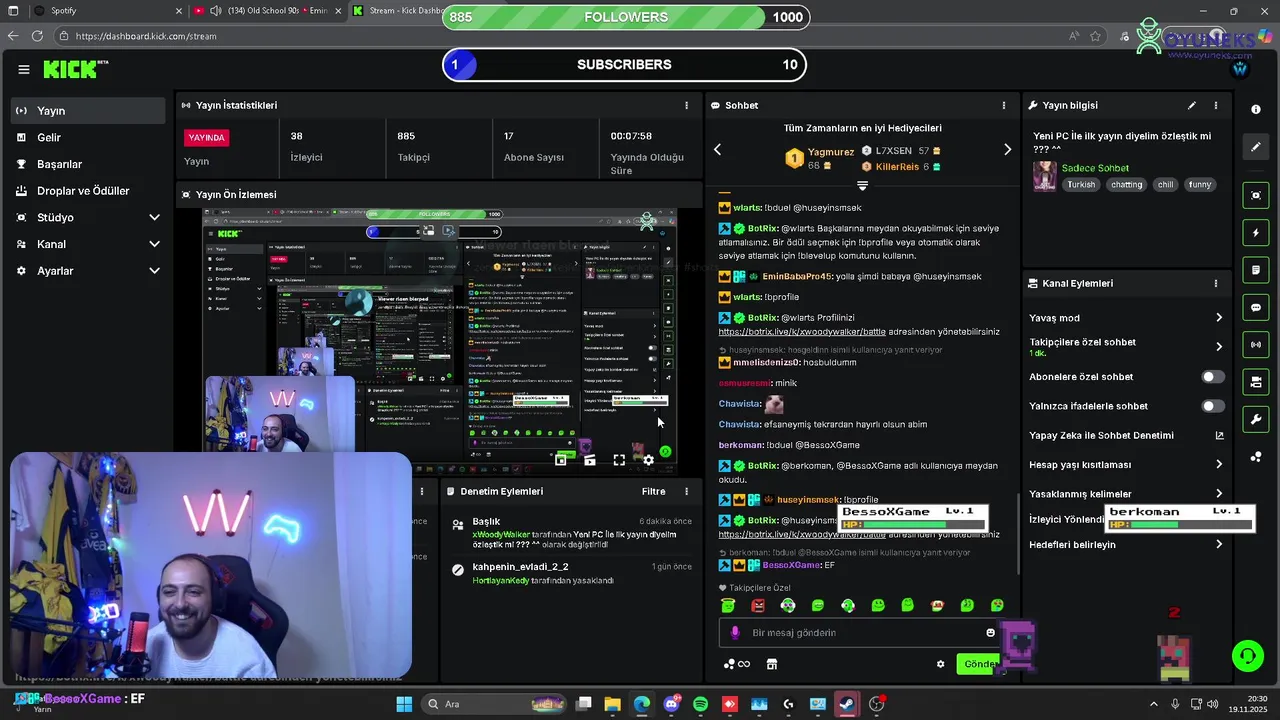Open the hamburger menu beside the Kick logo

coord(24,69)
